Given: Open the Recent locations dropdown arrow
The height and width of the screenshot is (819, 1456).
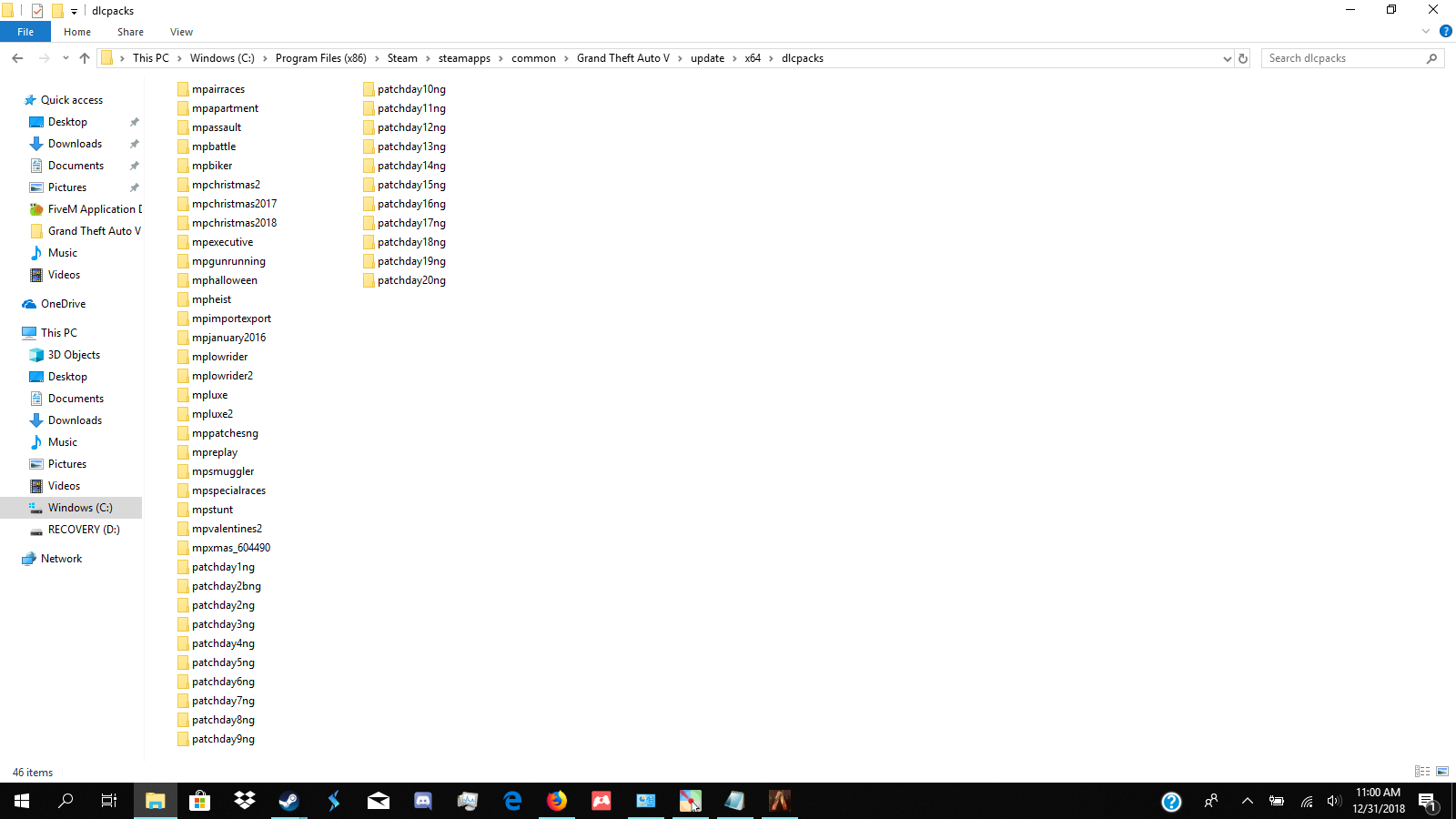Looking at the screenshot, I should pyautogui.click(x=66, y=58).
